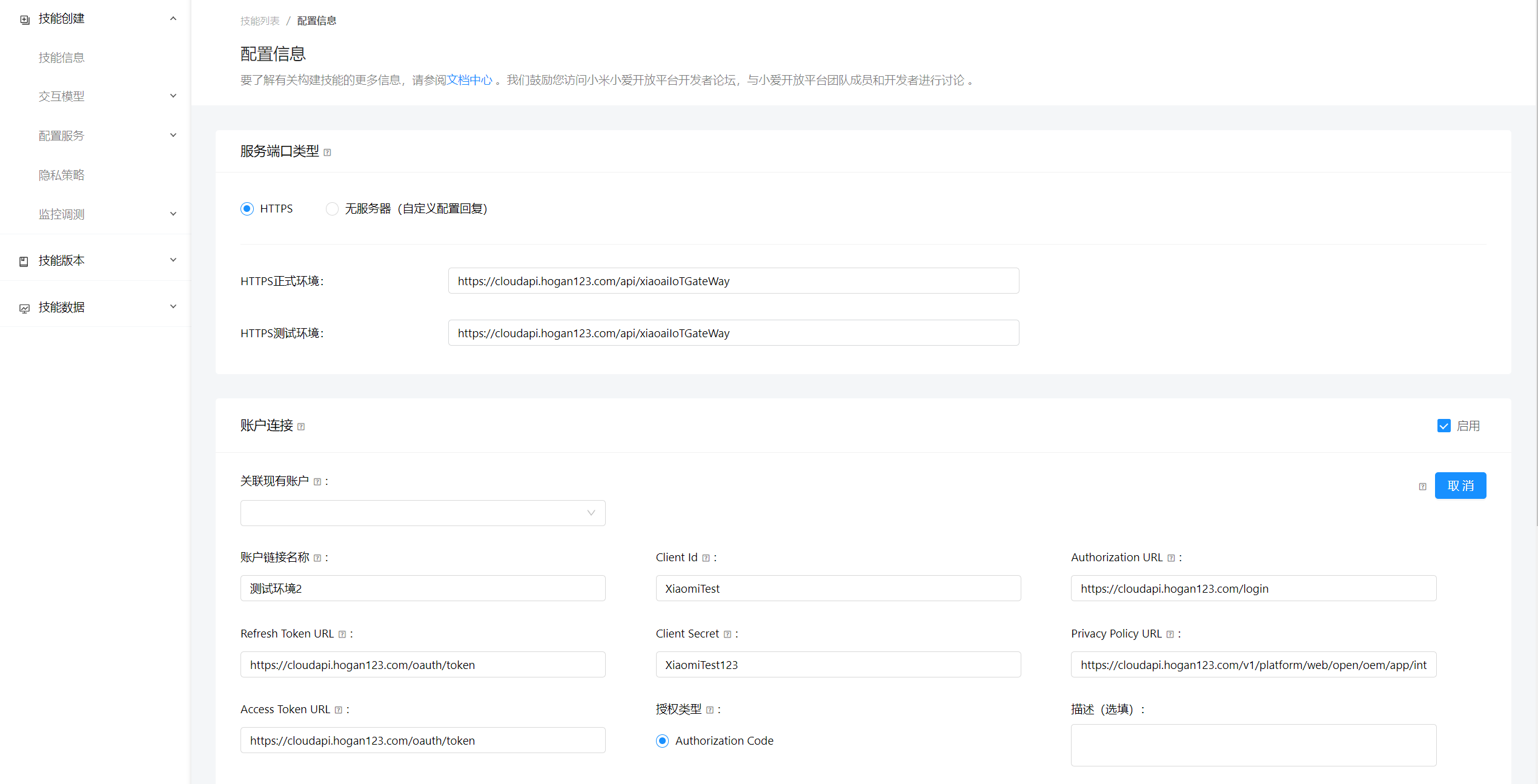Click the Client Secret input field
The width and height of the screenshot is (1538, 784).
pyautogui.click(x=838, y=665)
